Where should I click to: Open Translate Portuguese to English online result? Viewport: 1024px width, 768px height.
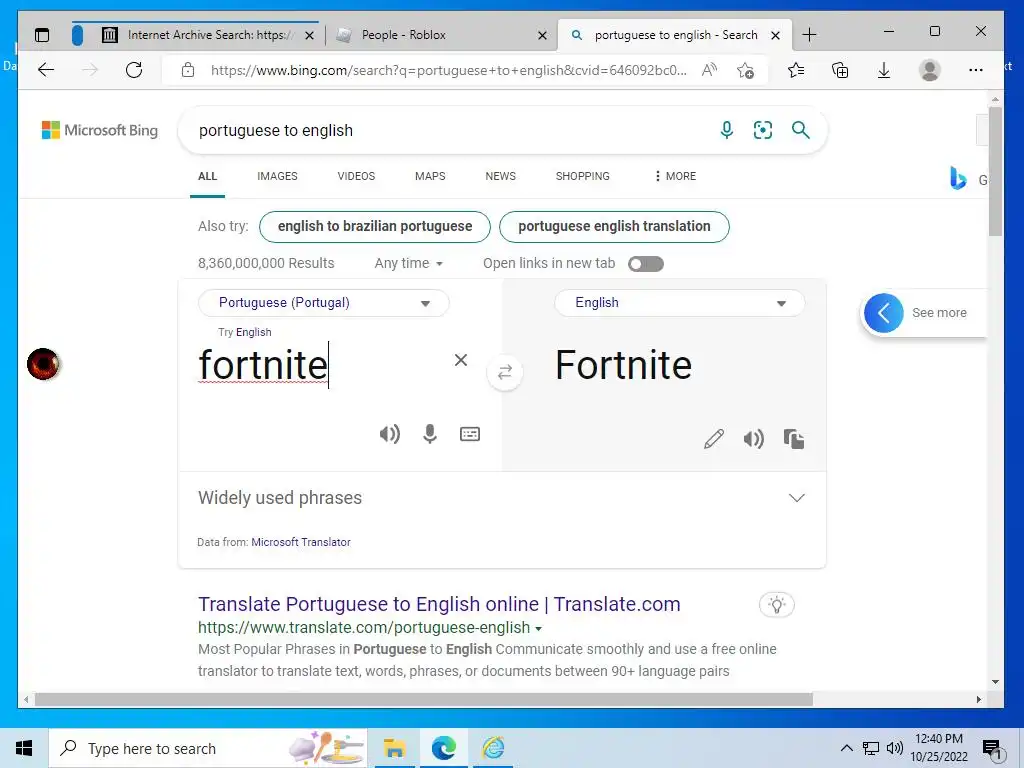coord(439,604)
